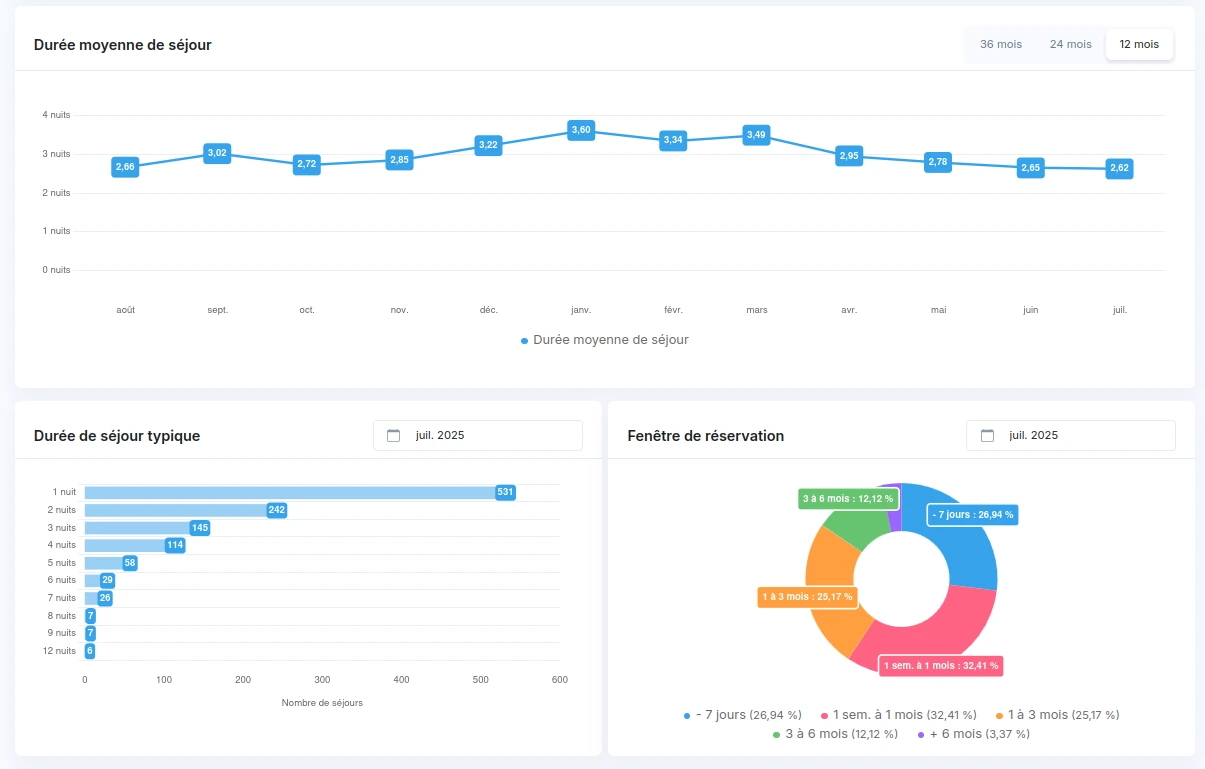1205x769 pixels.
Task: Click the juil. 2,62 data point
Action: [1119, 168]
